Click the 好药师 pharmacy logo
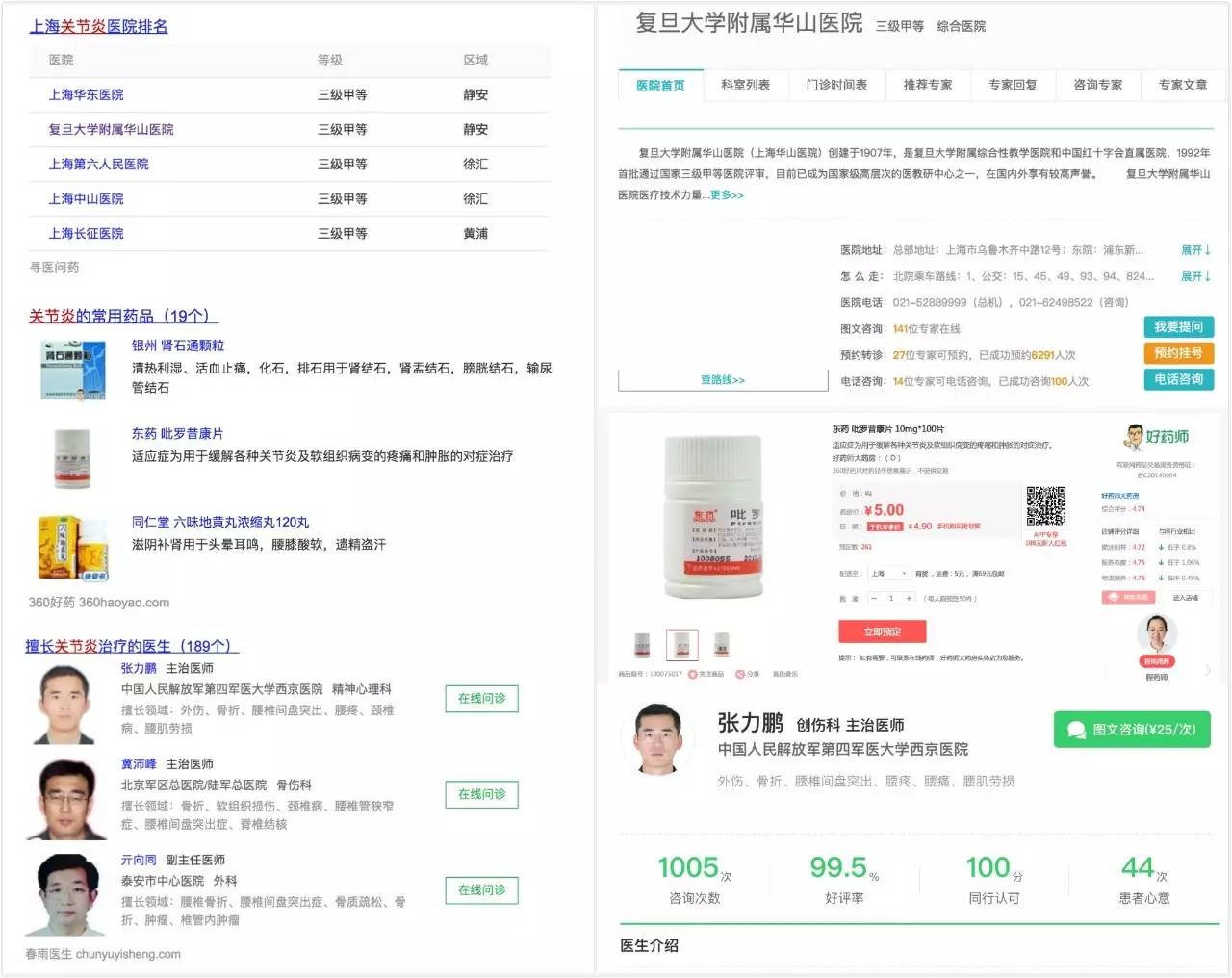The image size is (1232, 978). point(1156,437)
